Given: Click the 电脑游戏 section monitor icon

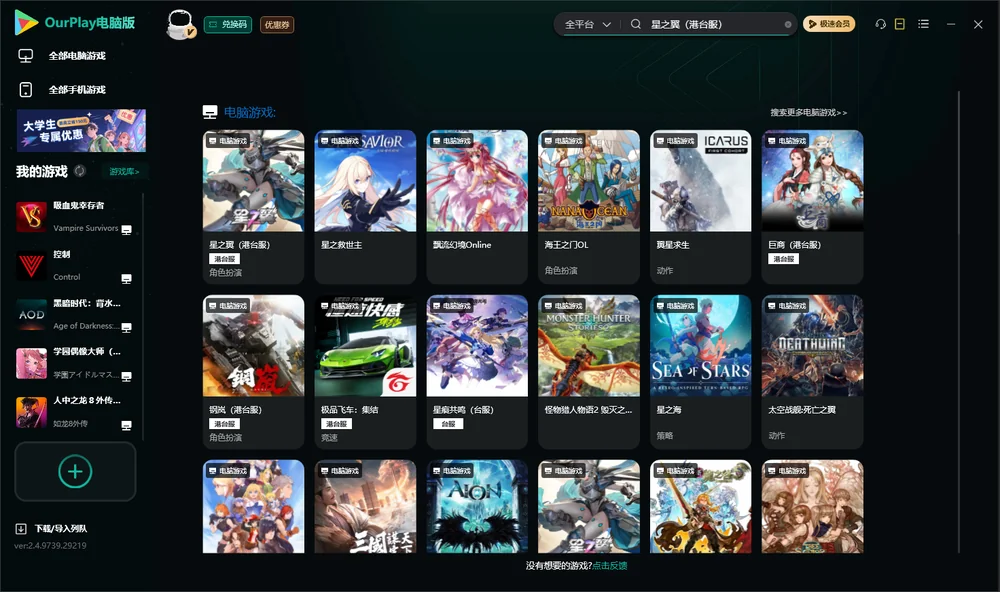Looking at the screenshot, I should pos(210,112).
